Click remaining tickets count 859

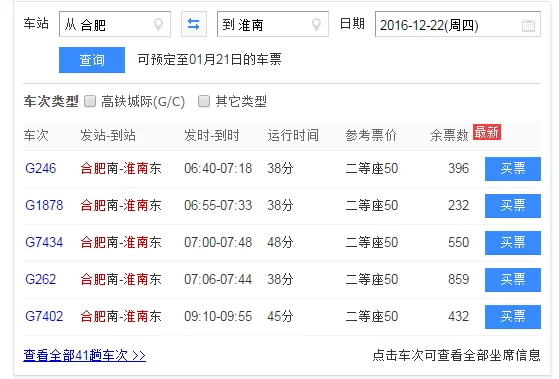(458, 279)
